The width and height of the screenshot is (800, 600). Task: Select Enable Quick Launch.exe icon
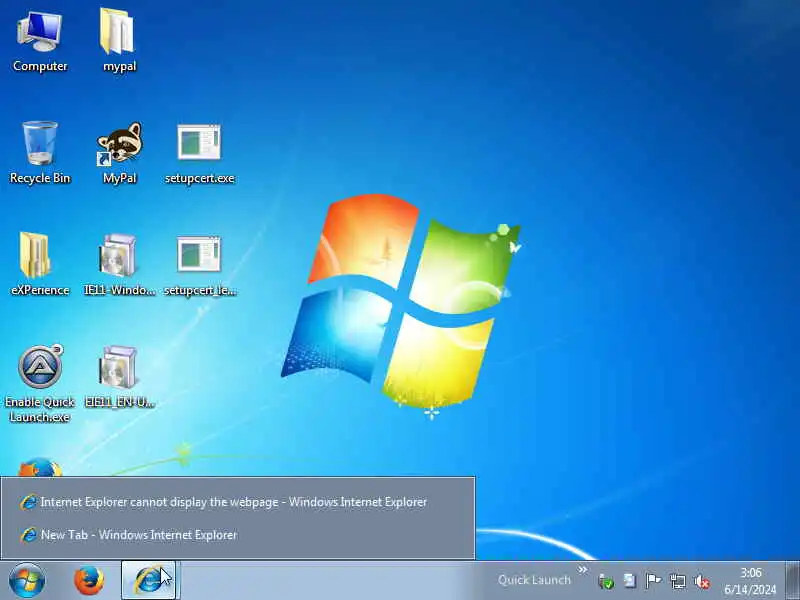coord(40,383)
